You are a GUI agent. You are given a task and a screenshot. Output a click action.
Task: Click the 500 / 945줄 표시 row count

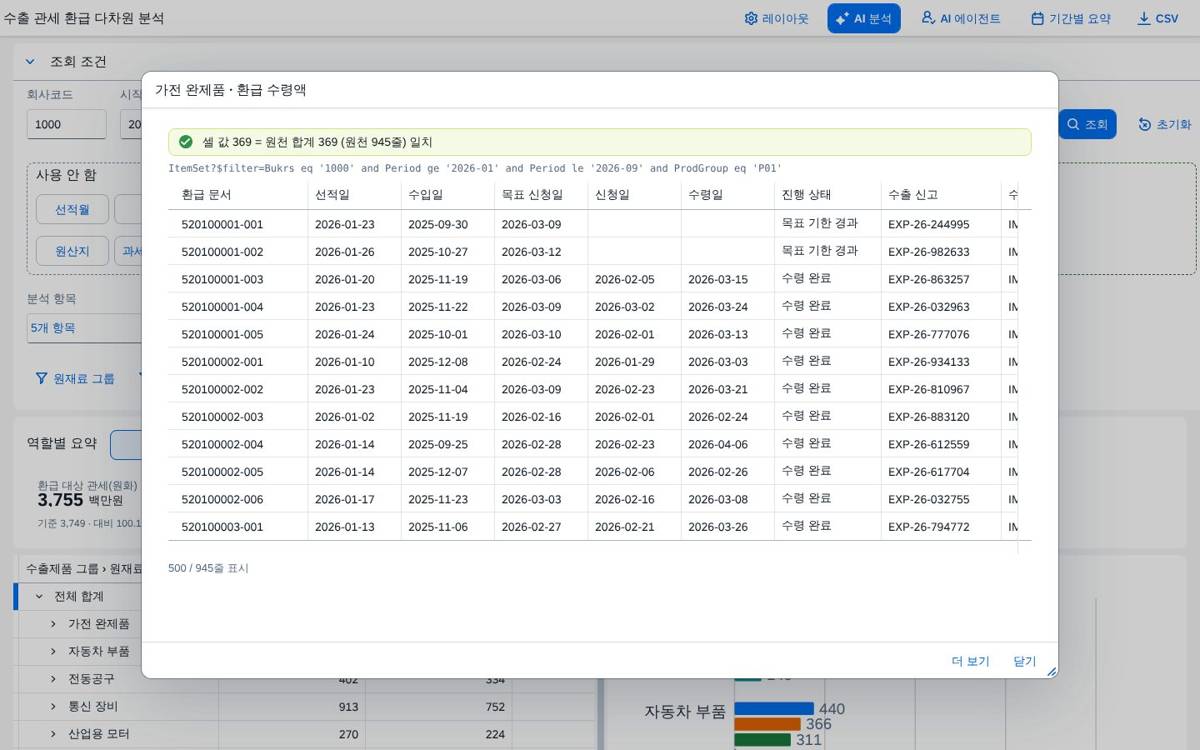208,568
